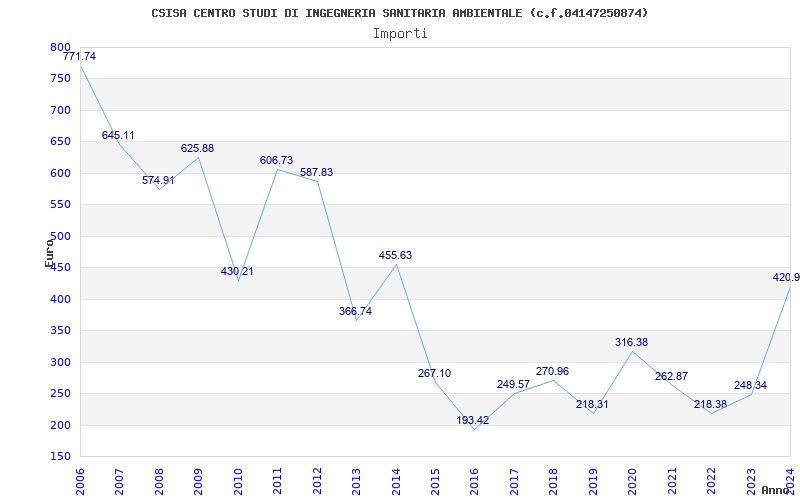
Task: Click year 2019 on the x-axis
Action: tap(593, 481)
